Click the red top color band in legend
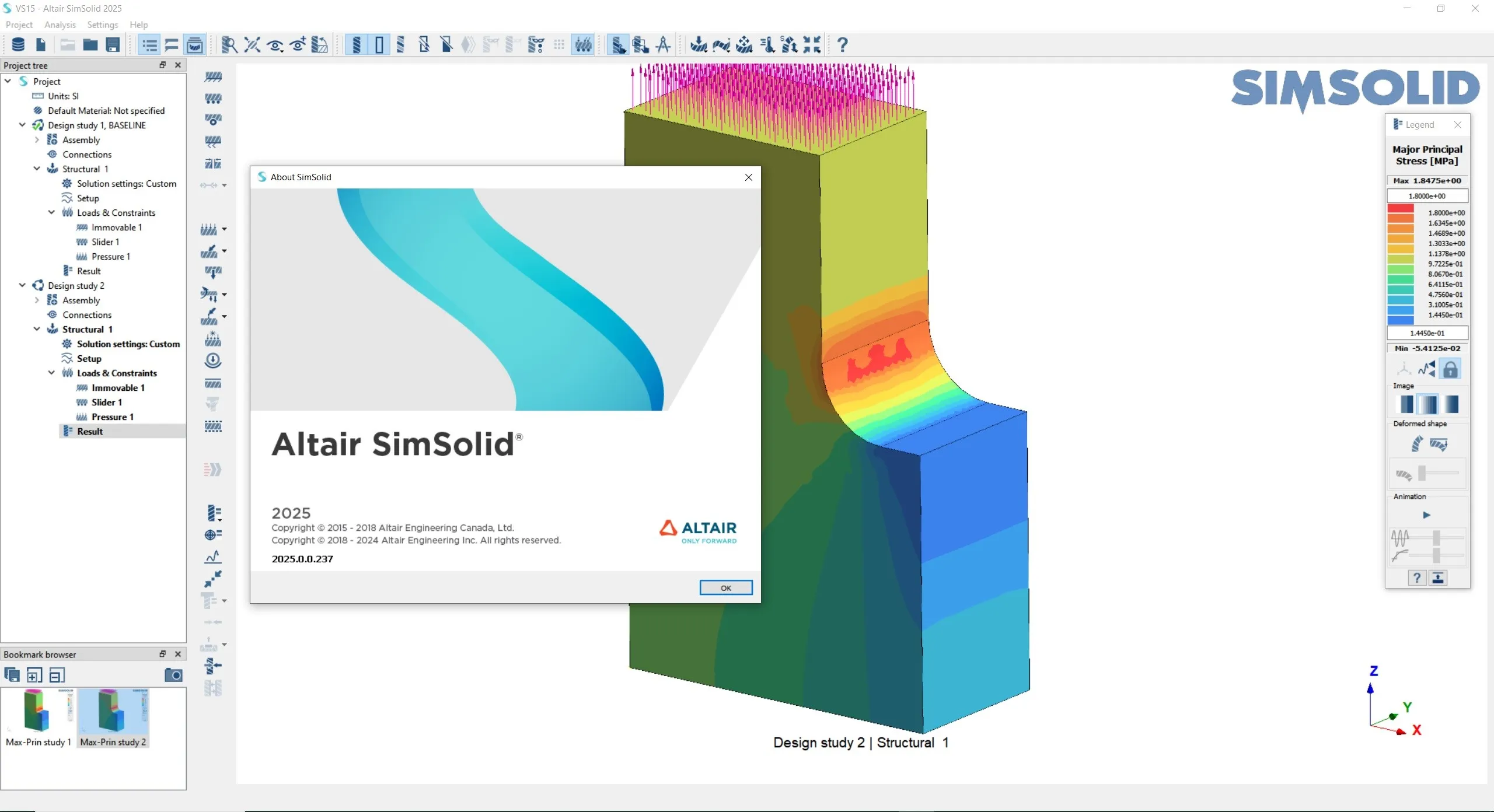1494x812 pixels. click(x=1401, y=208)
